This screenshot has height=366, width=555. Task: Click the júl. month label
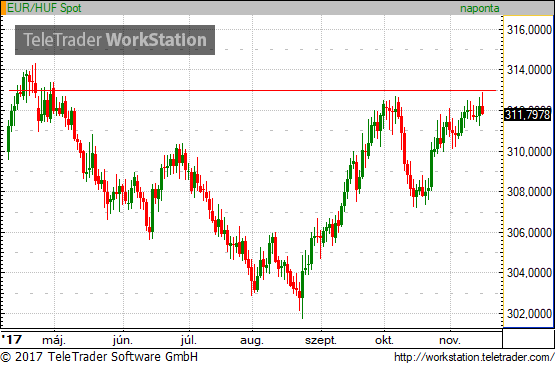189,341
